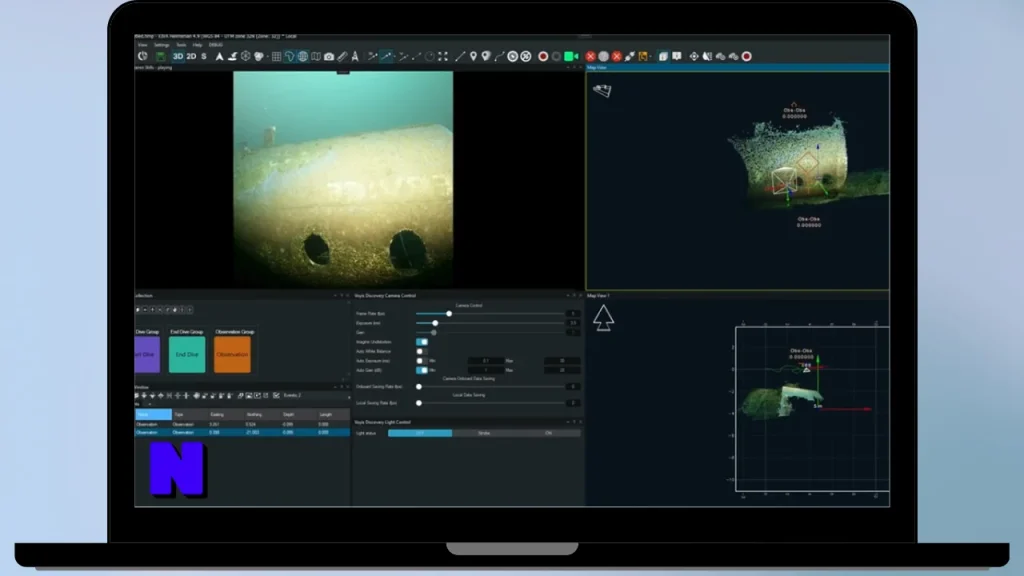Take a snapshot with camera icon

click(329, 57)
